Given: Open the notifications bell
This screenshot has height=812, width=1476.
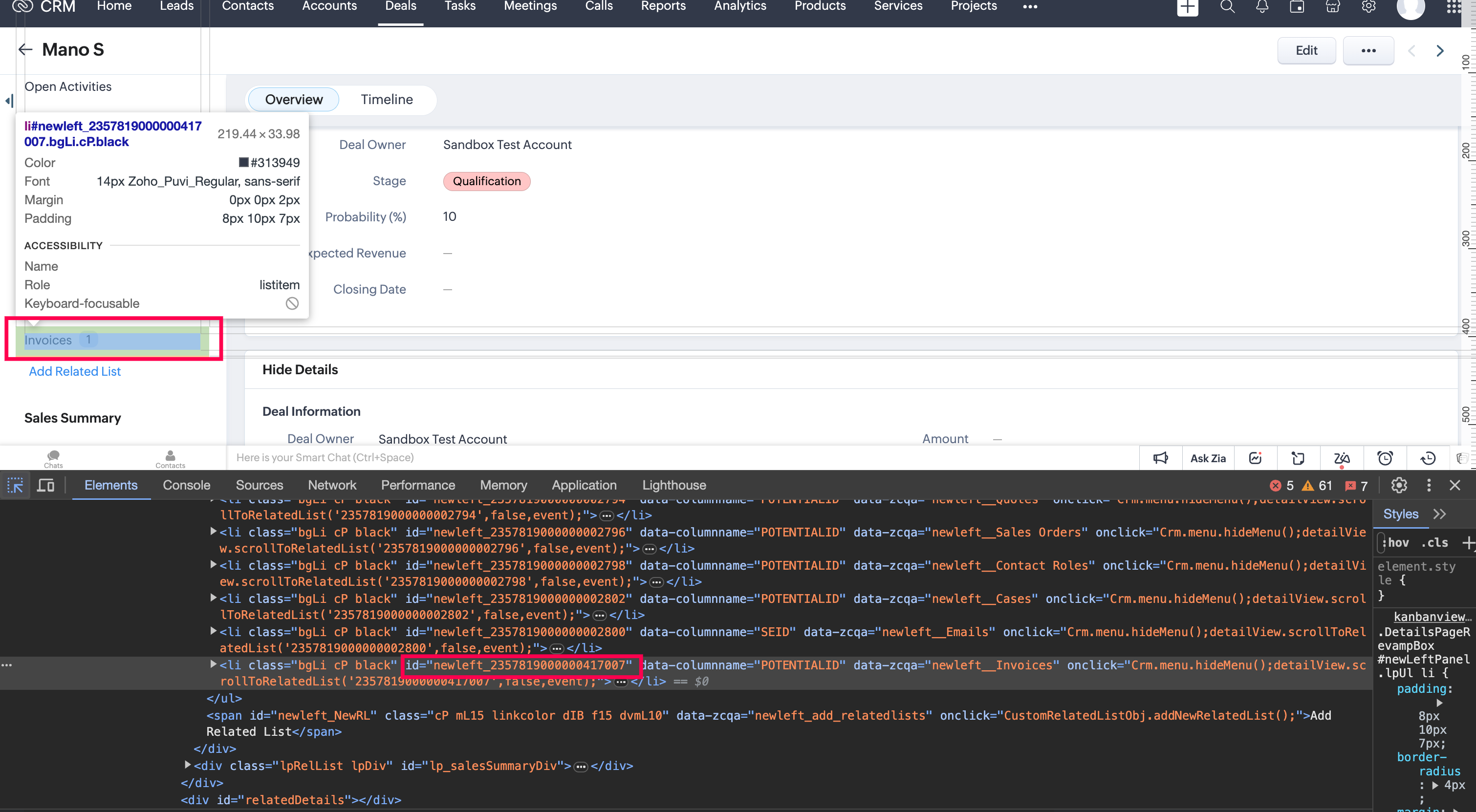Looking at the screenshot, I should 1262,7.
